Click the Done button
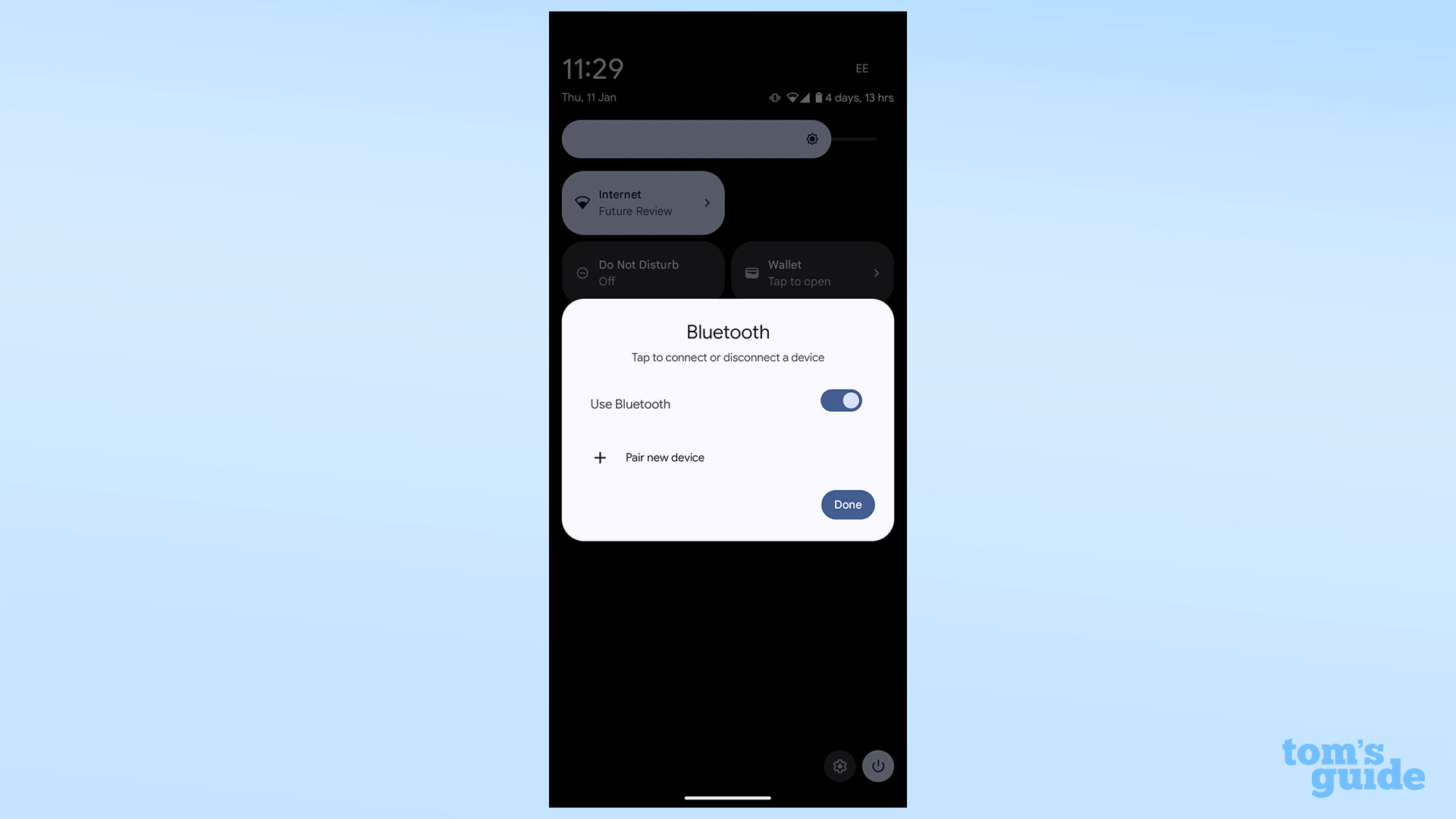 point(848,504)
